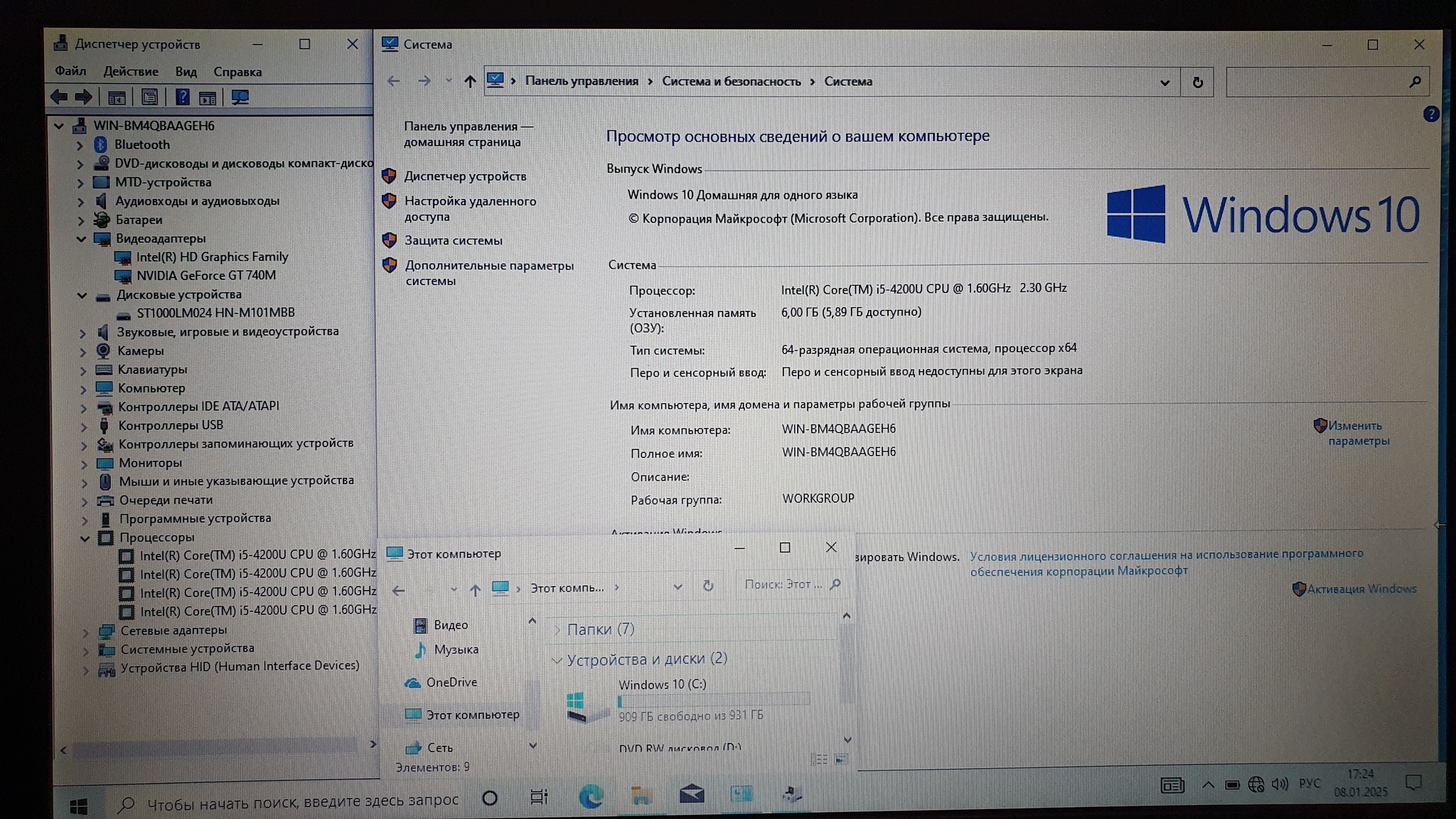Open the Действие menu
1456x819 pixels.
[131, 72]
